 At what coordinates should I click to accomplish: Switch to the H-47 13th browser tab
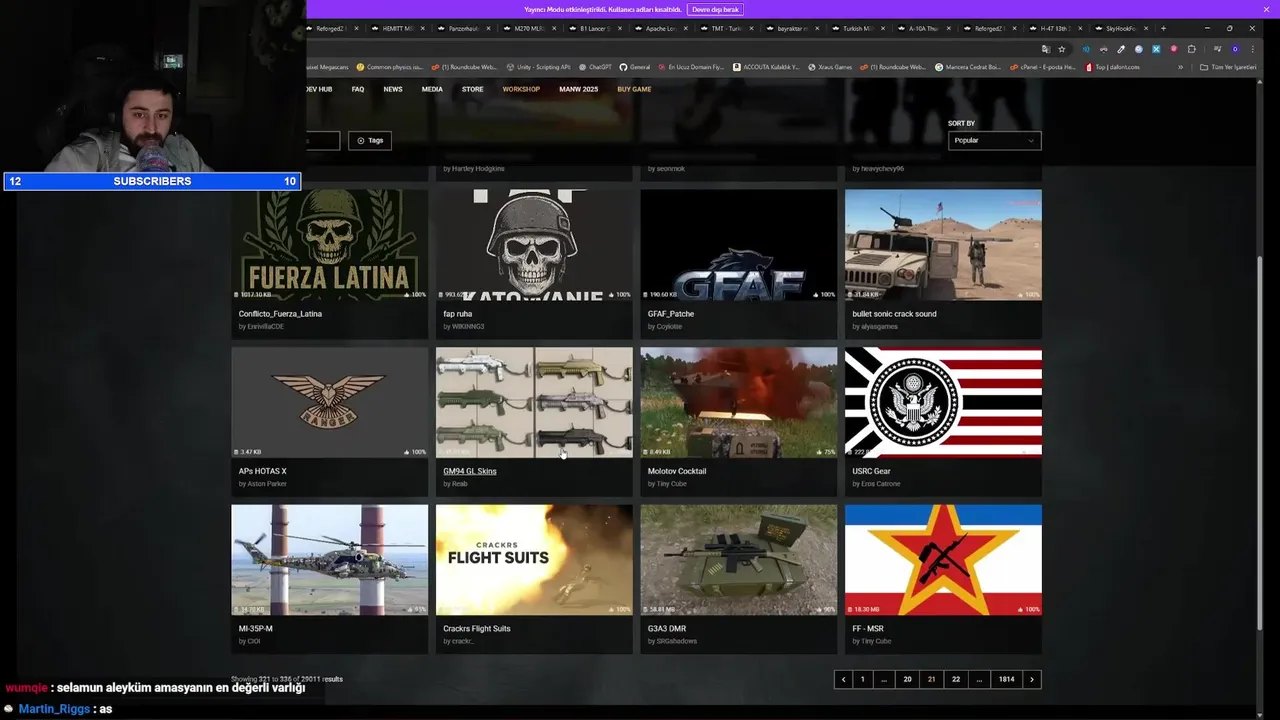[x=1054, y=28]
